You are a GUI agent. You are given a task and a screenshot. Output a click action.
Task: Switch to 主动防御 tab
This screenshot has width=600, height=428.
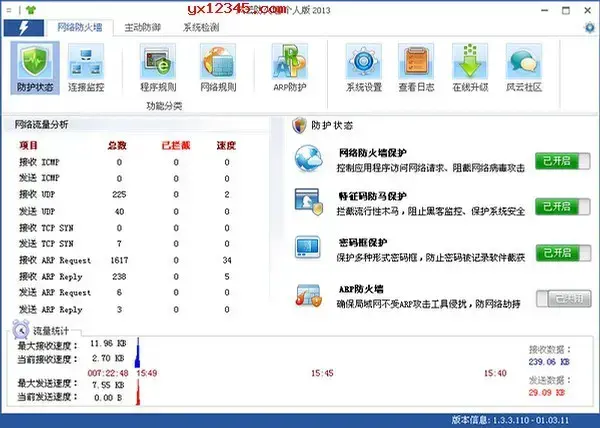pos(142,28)
